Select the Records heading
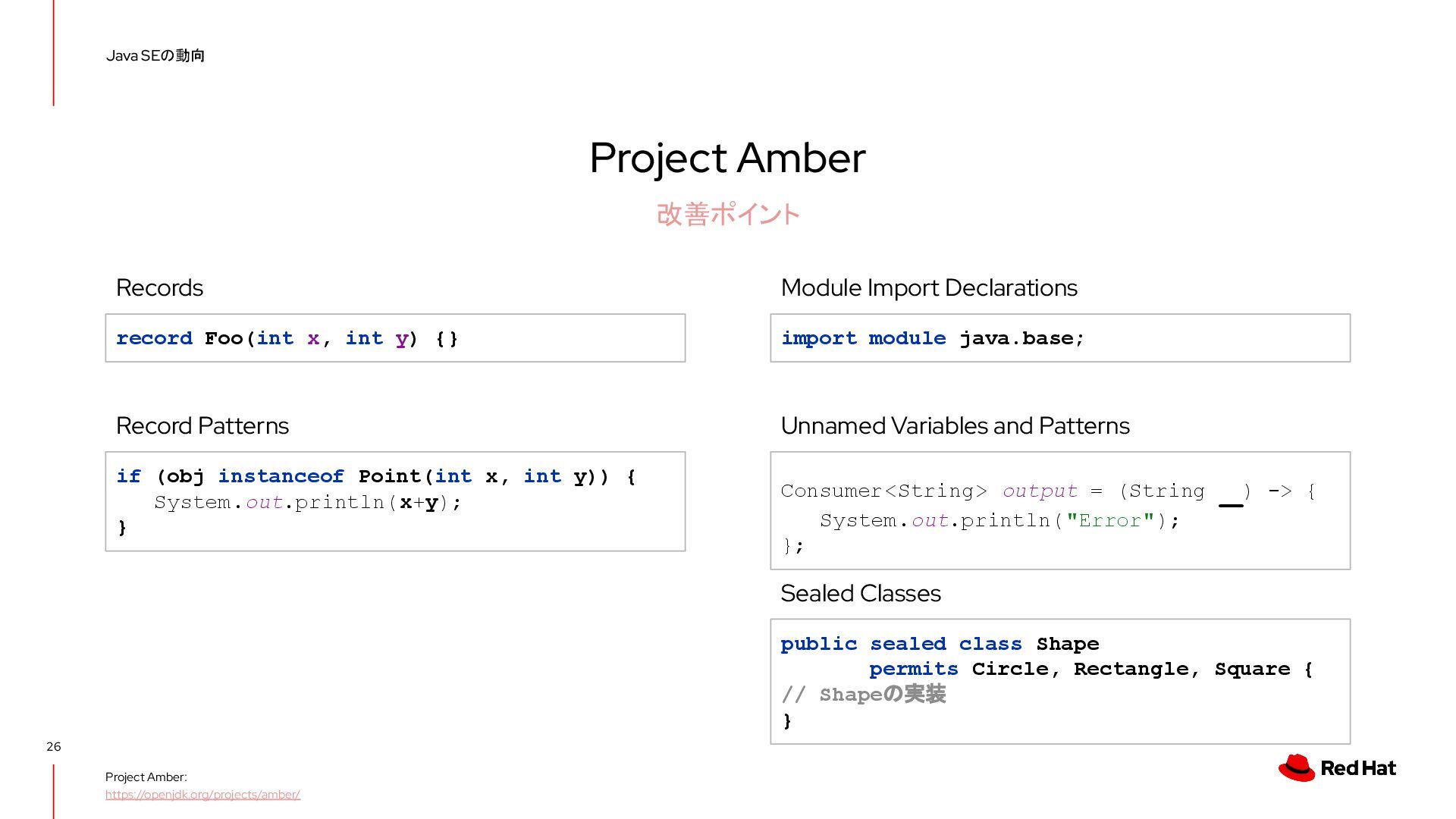 coord(159,288)
